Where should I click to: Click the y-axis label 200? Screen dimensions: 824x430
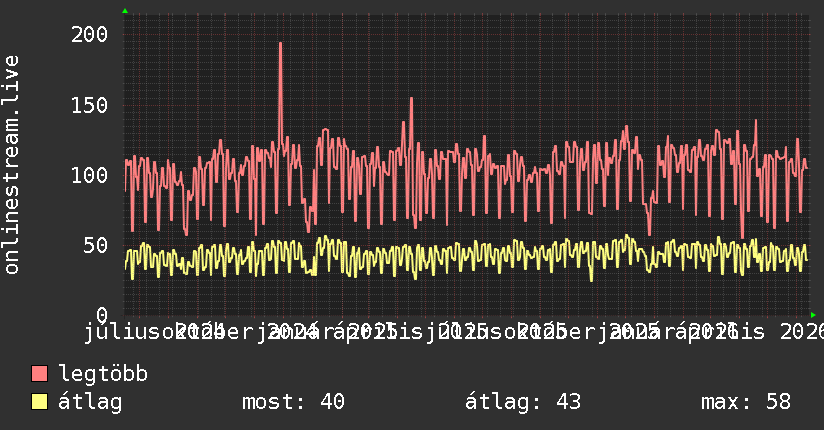tap(89, 35)
